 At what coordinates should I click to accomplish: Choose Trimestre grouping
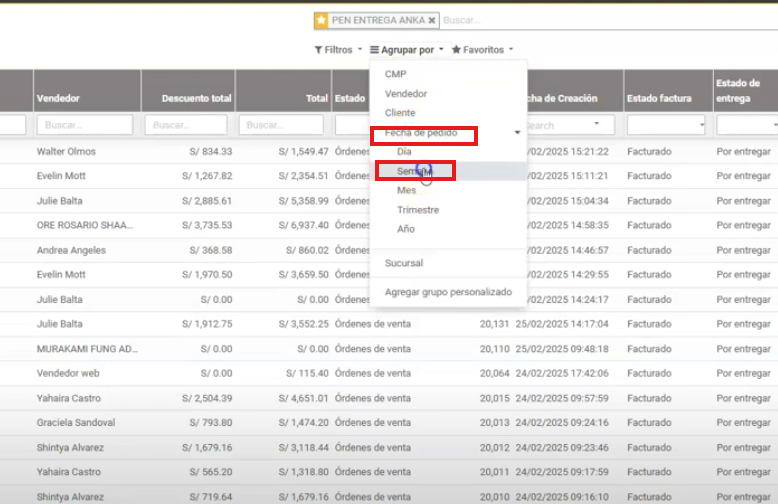417,210
